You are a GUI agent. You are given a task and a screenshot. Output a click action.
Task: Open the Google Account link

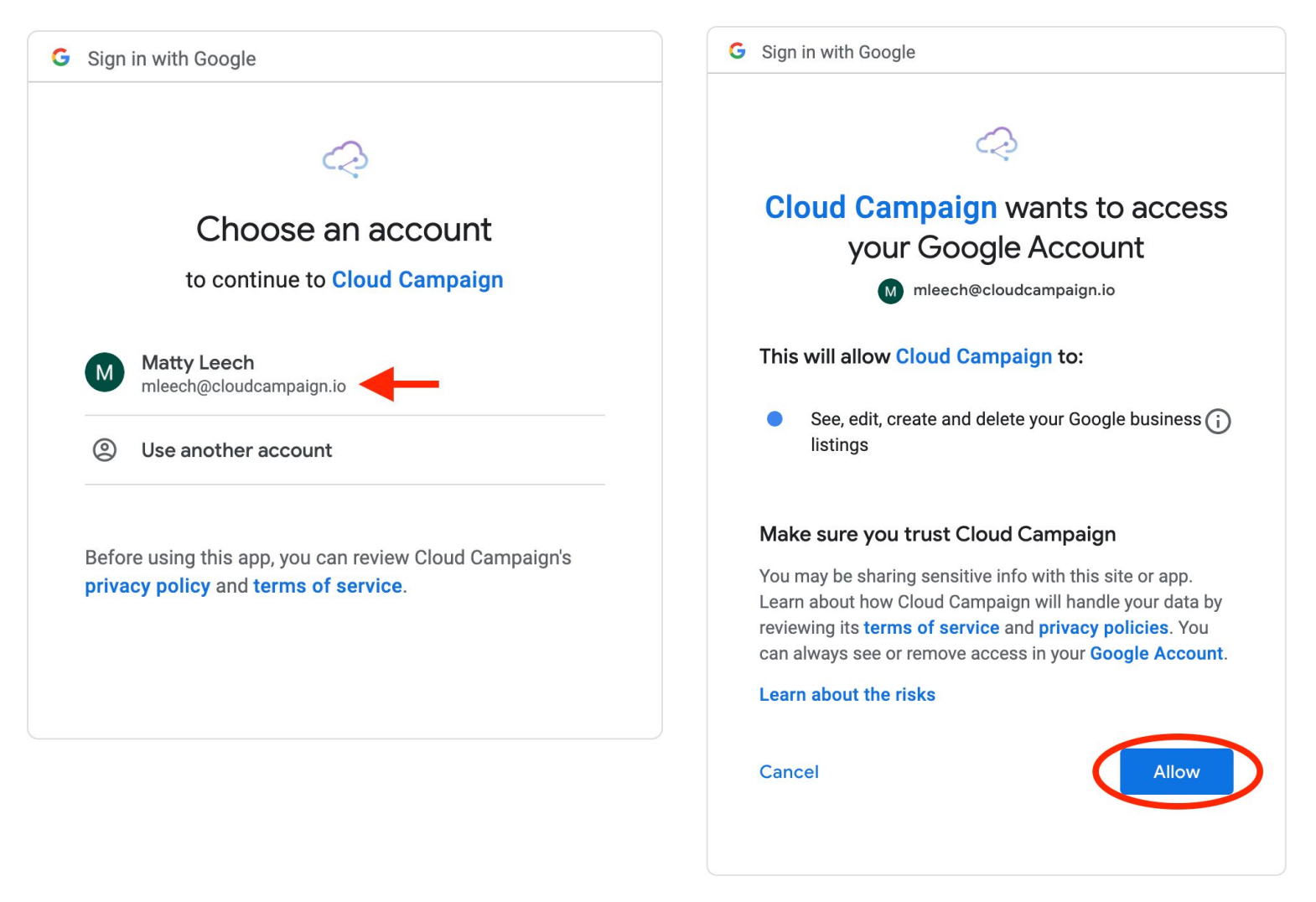(1157, 654)
